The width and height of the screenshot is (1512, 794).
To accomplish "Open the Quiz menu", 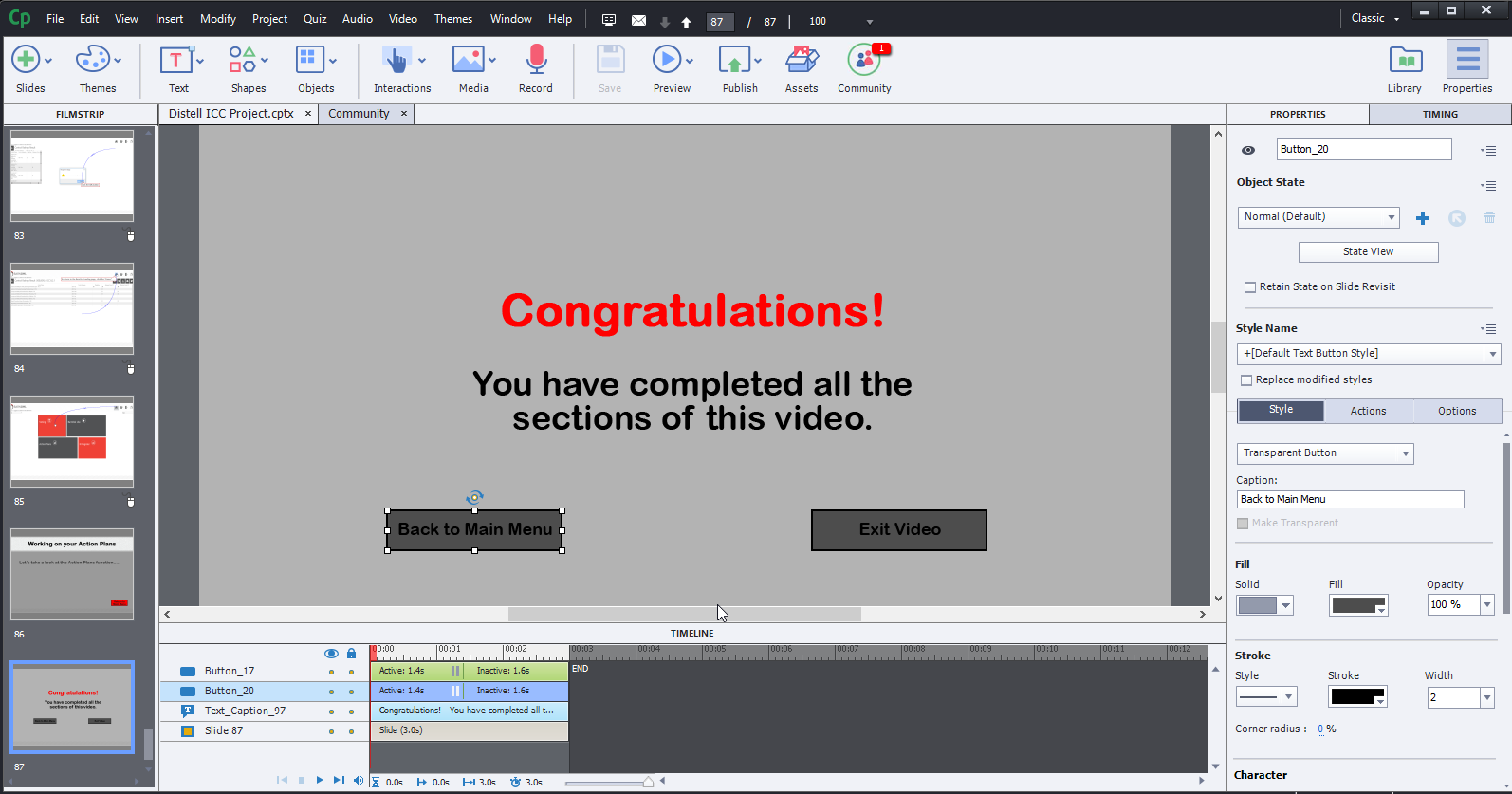I will tap(315, 19).
